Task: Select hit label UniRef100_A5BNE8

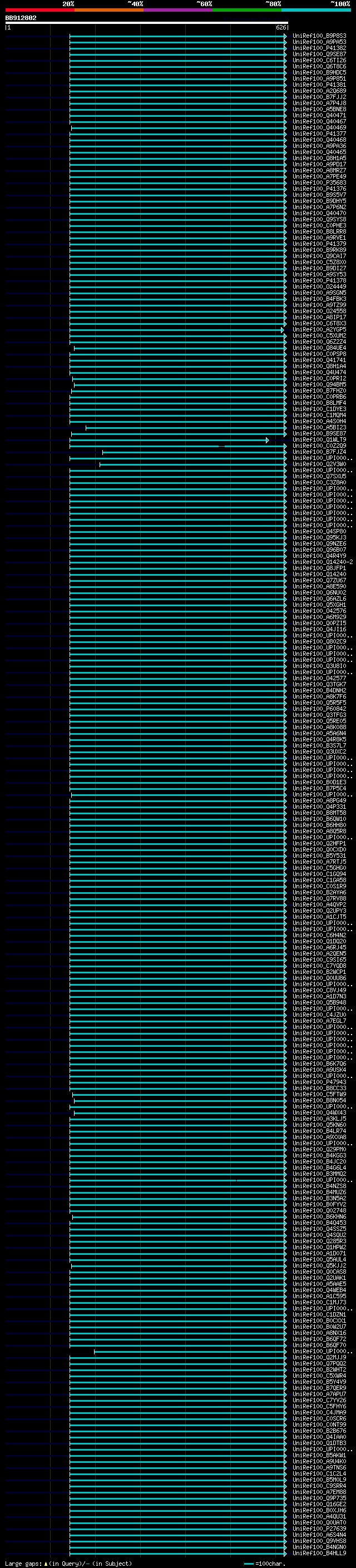Action: click(x=319, y=109)
